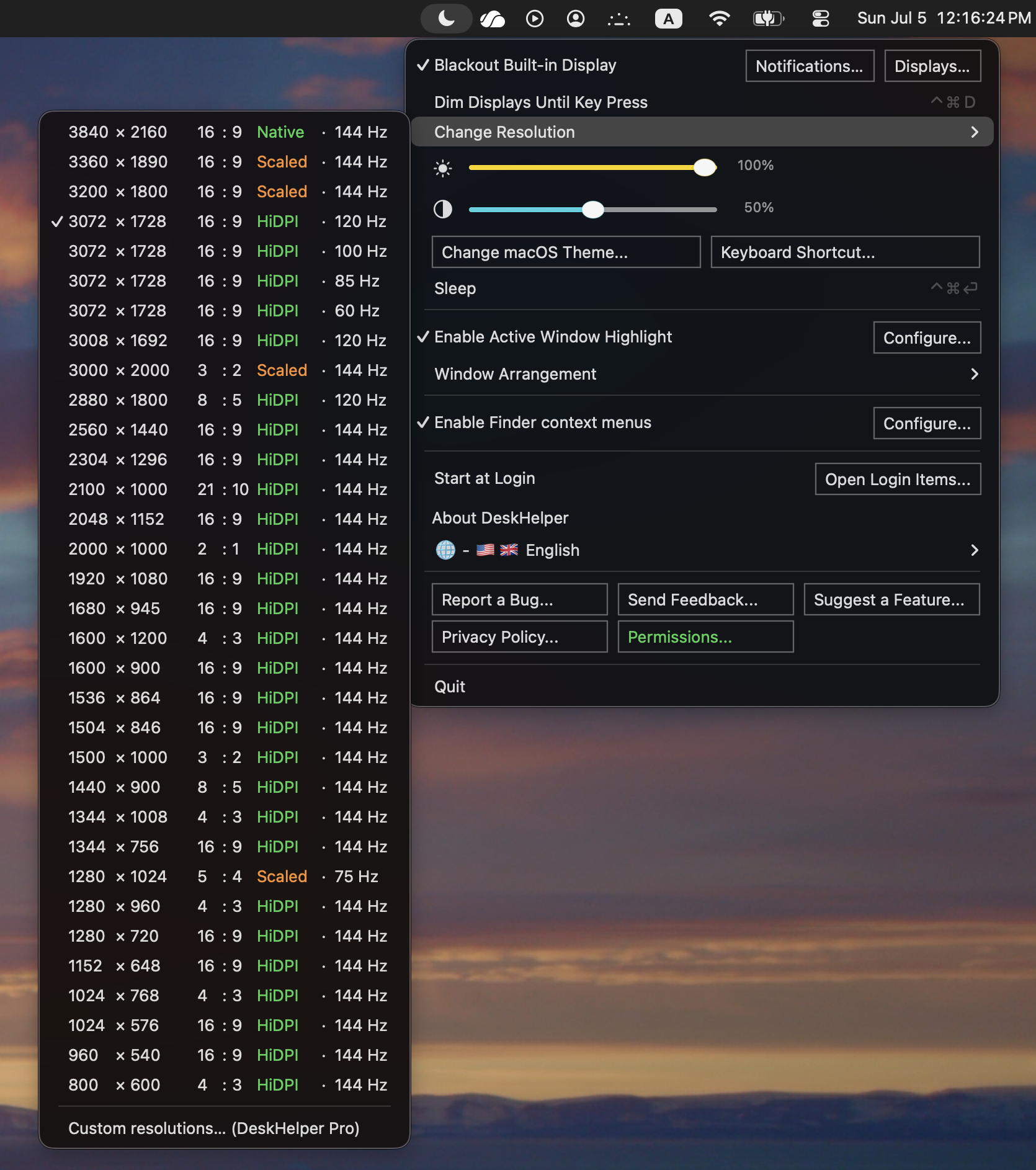Toggle Enable Active Window Highlight
The width and height of the screenshot is (1036, 1170).
pyautogui.click(x=545, y=337)
